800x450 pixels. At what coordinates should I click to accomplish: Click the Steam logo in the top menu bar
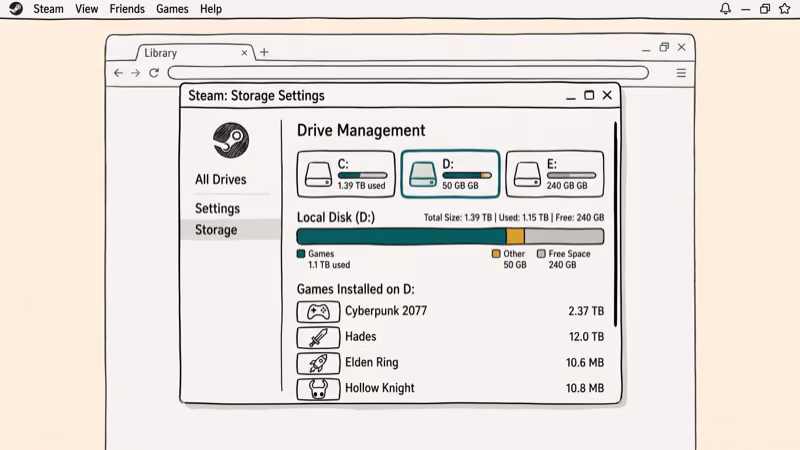pyautogui.click(x=16, y=9)
